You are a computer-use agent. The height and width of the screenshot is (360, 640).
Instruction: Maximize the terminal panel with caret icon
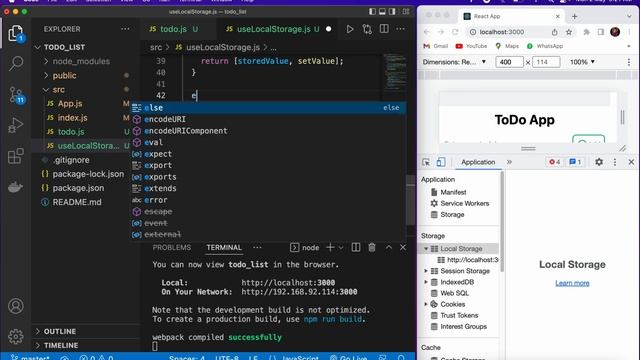coord(389,247)
